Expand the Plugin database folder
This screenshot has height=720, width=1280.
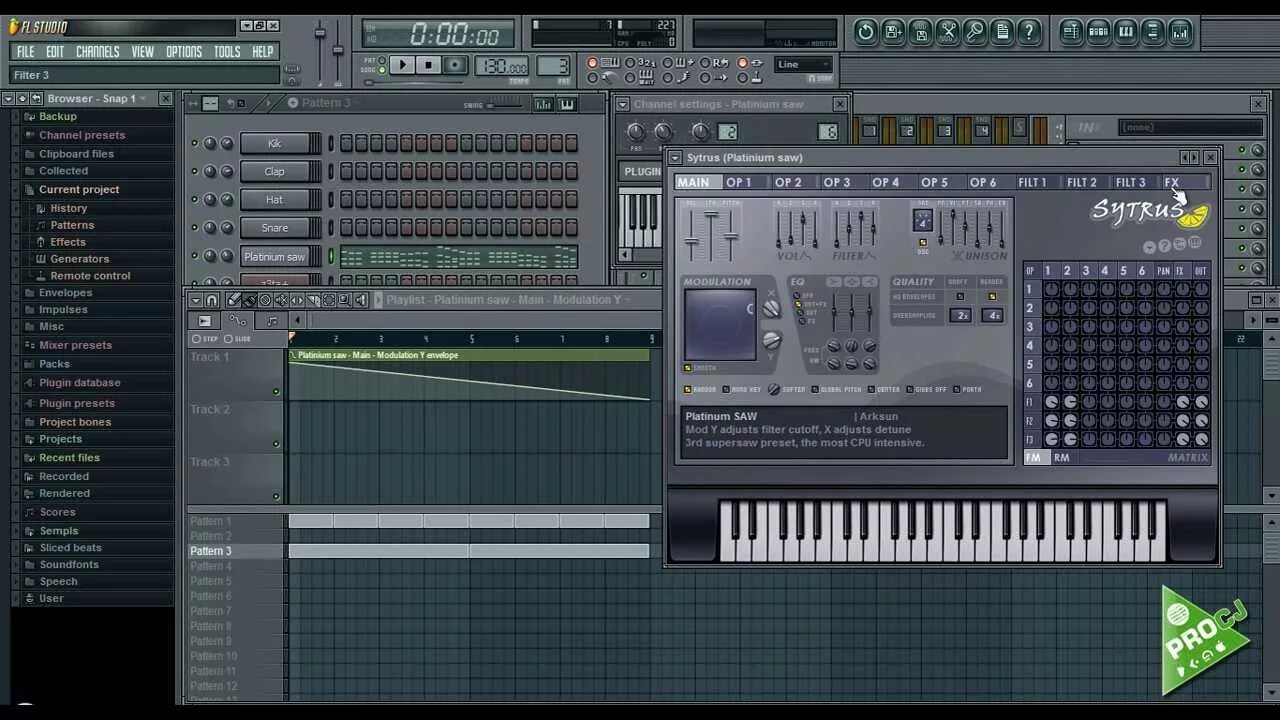pos(79,382)
